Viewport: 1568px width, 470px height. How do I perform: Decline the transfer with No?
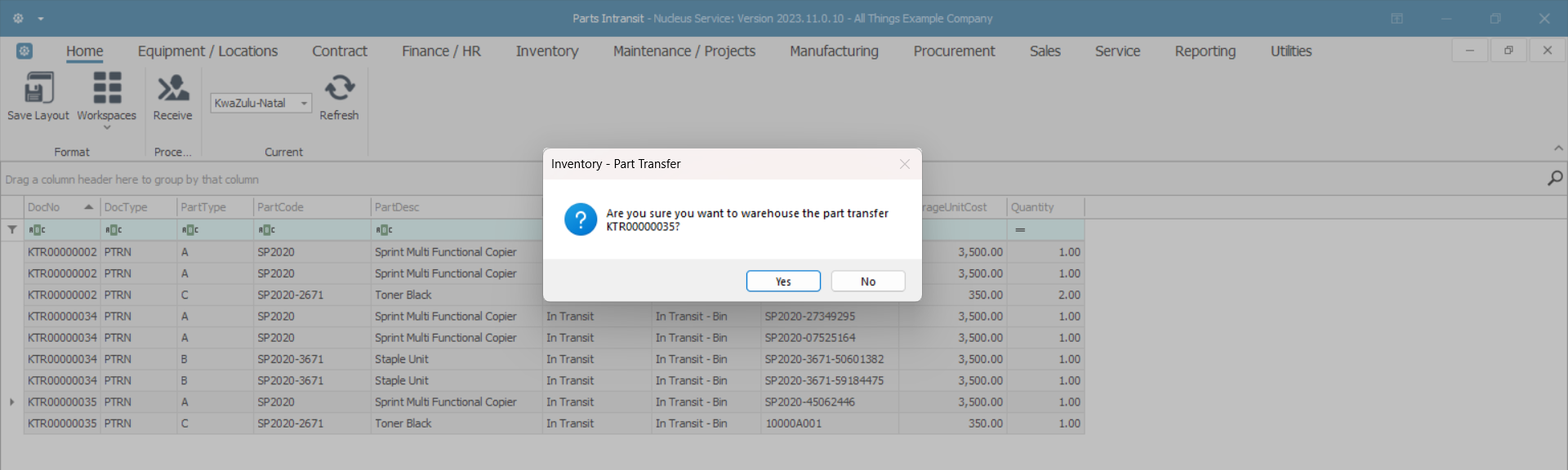click(868, 282)
